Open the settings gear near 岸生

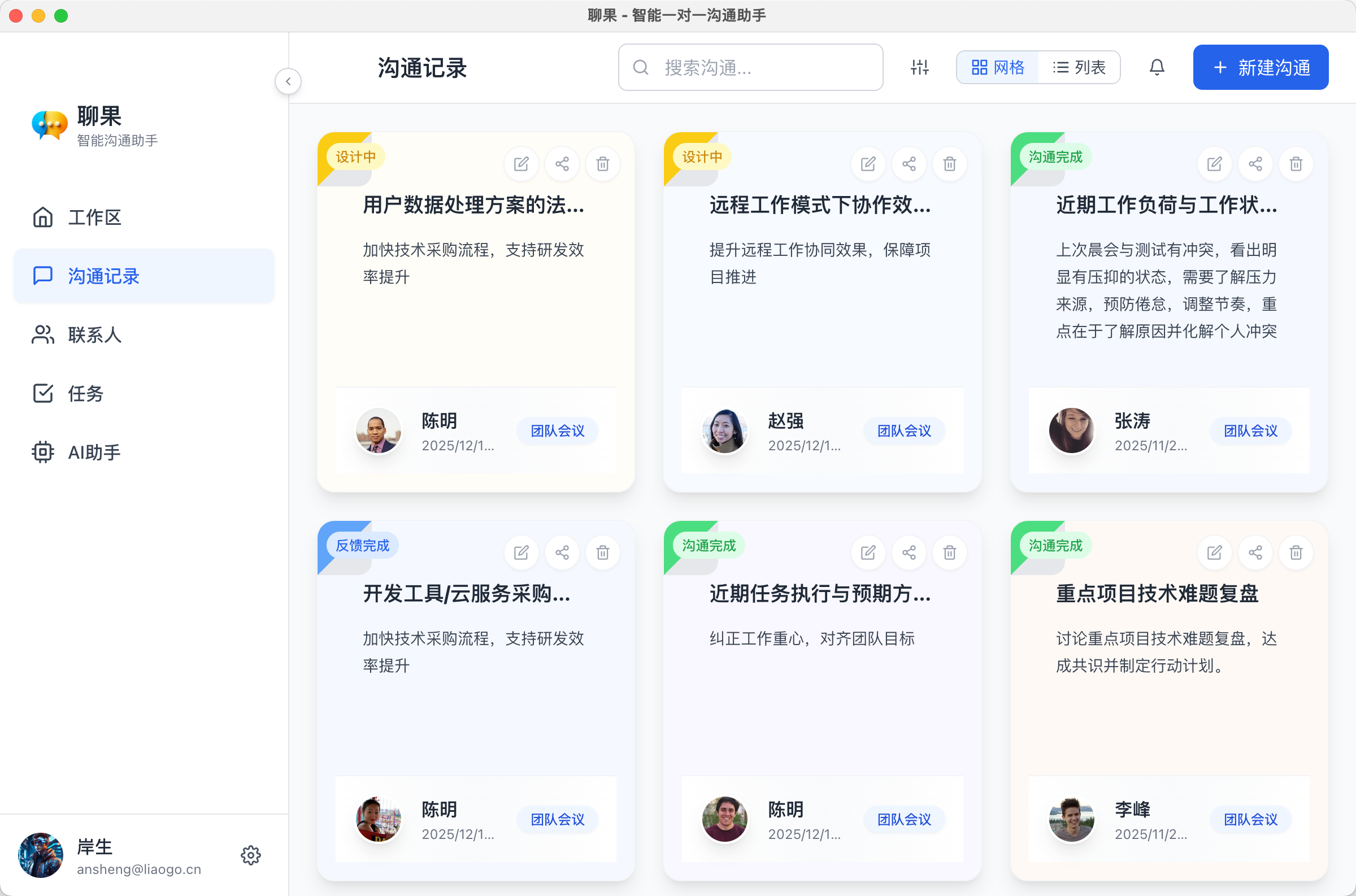click(251, 855)
